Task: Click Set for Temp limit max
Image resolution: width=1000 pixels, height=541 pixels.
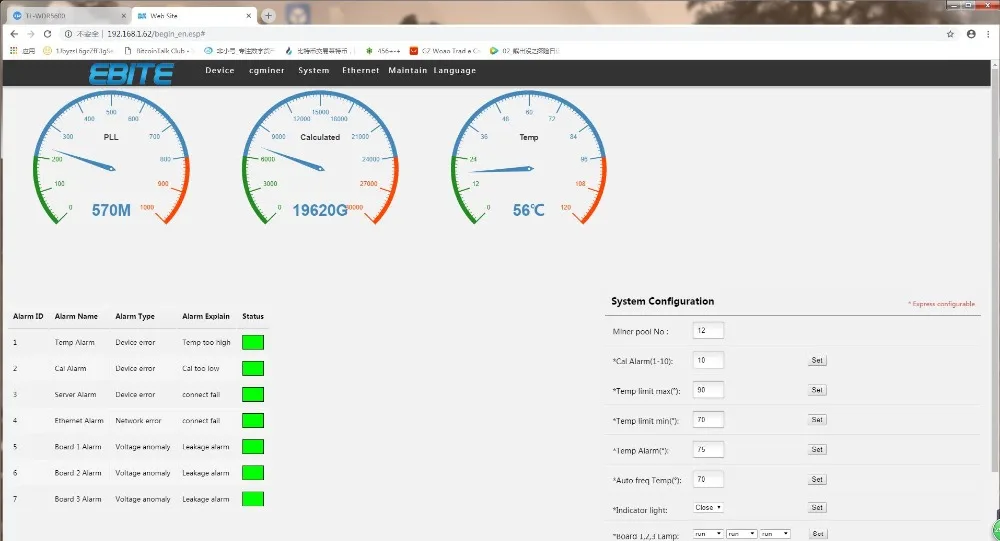Action: (x=817, y=390)
